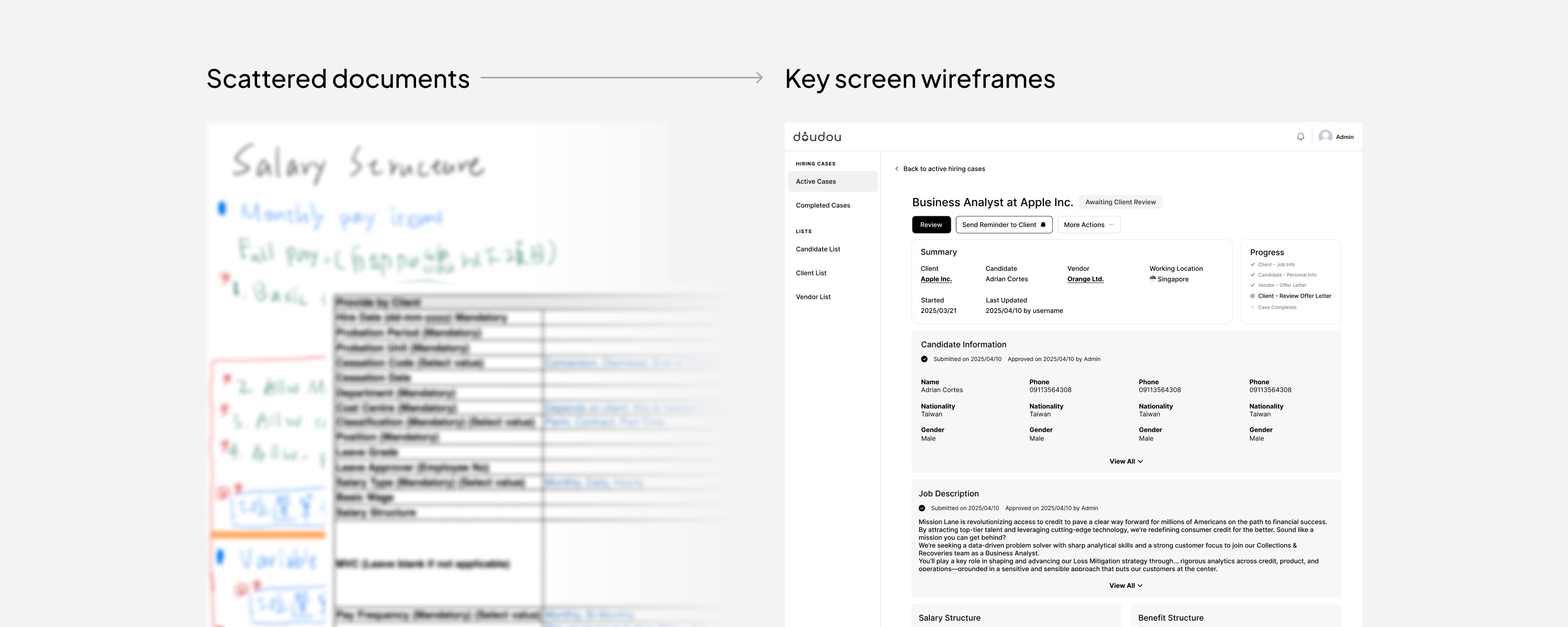The height and width of the screenshot is (627, 1568).
Task: Open the Candidate List page
Action: [x=818, y=249]
